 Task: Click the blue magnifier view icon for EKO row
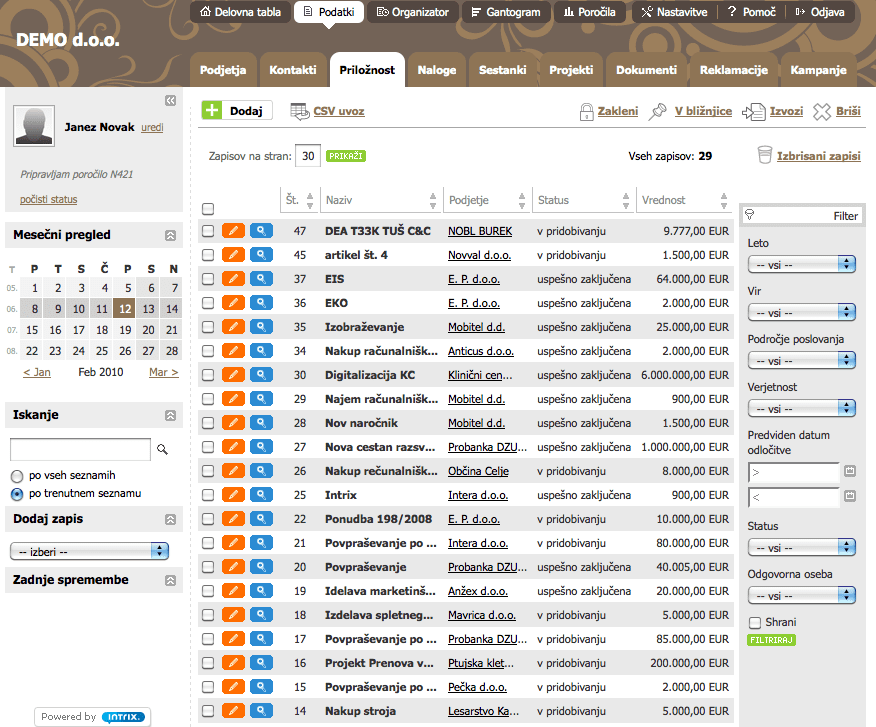pos(261,303)
